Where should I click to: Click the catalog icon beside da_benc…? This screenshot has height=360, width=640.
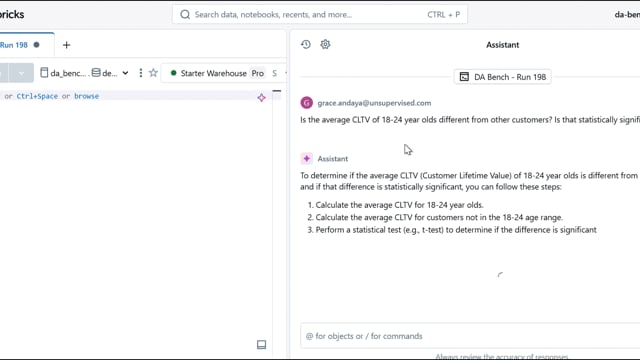coord(44,73)
